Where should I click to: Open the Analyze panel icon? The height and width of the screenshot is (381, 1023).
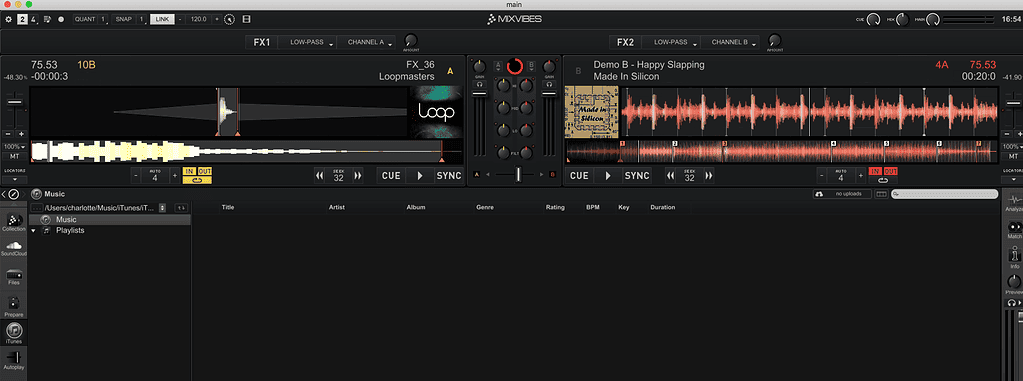[1014, 204]
